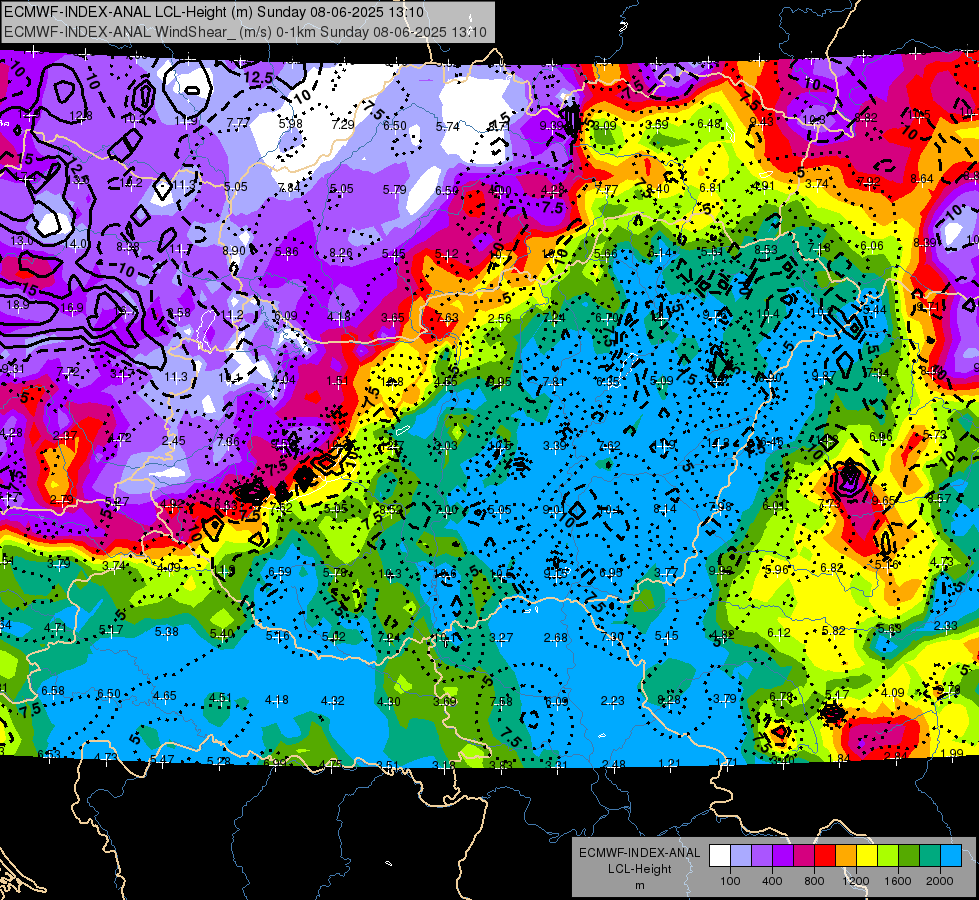Click the wind shear value '3.27'

[501, 638]
